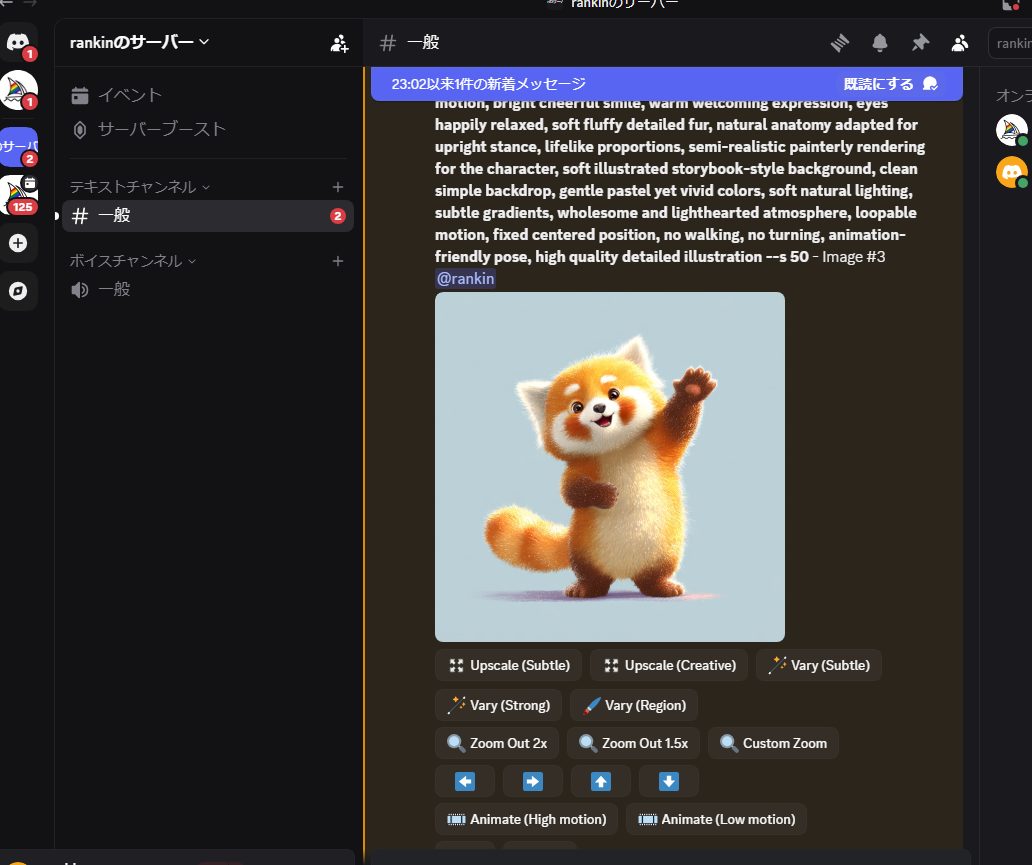The image size is (1032, 865).
Task: Open notification settings bell icon
Action: [880, 43]
